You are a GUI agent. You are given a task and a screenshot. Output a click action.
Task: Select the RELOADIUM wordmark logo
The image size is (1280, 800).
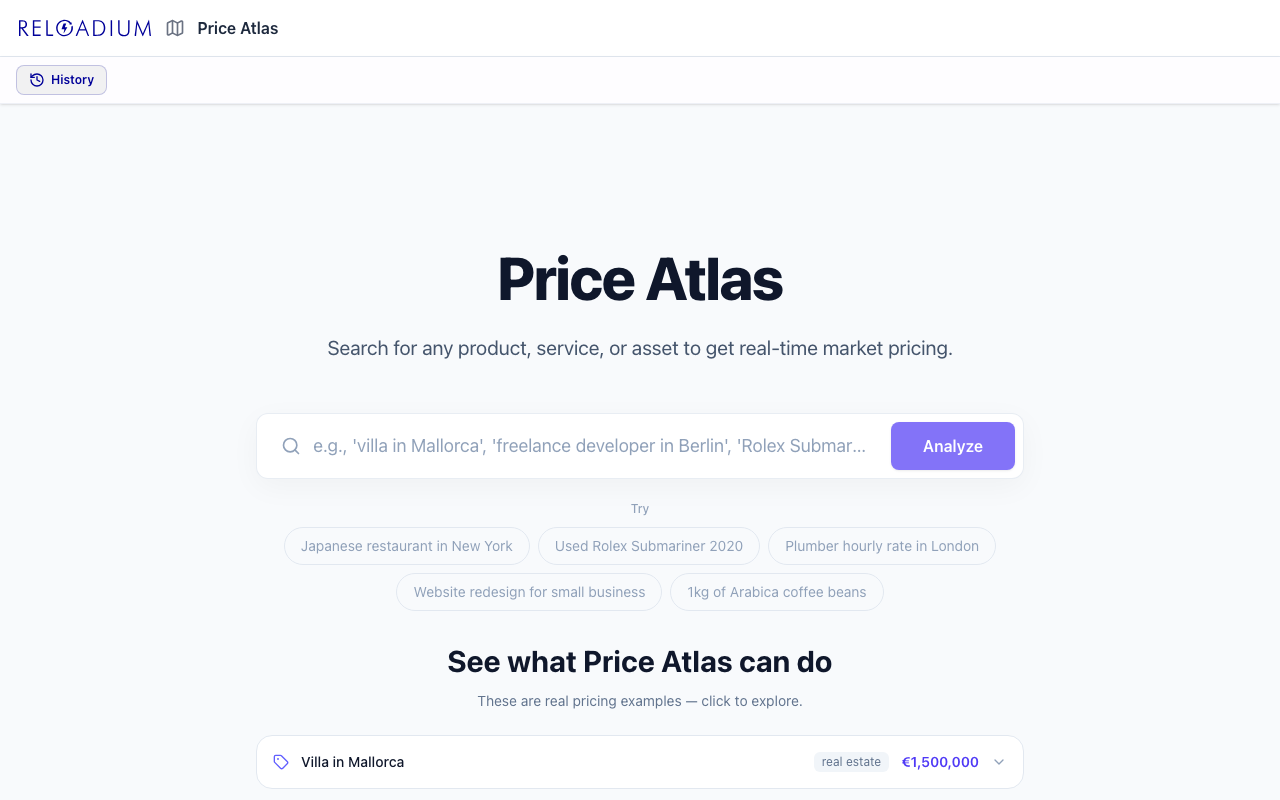pyautogui.click(x=84, y=28)
